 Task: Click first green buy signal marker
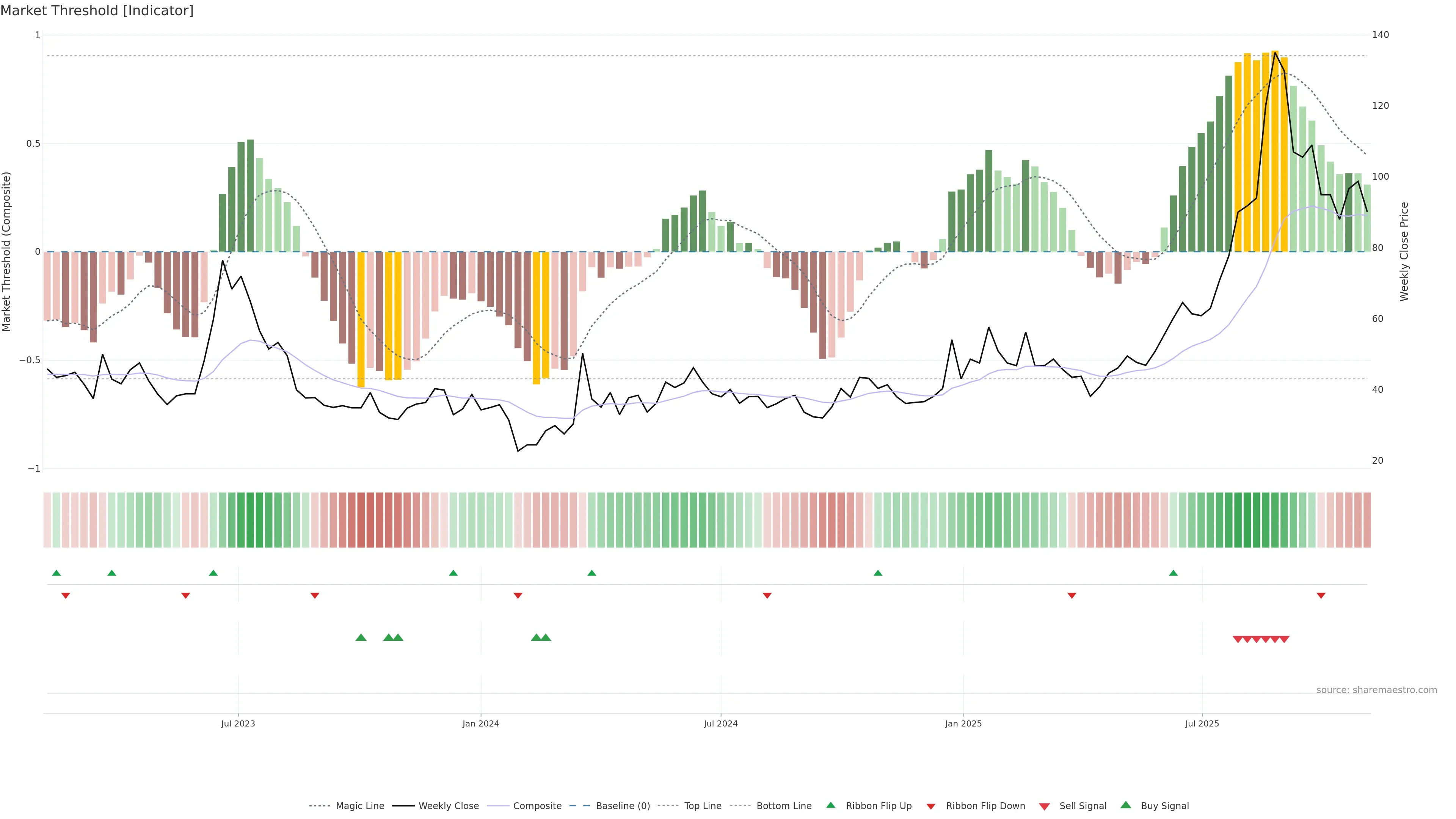point(361,637)
